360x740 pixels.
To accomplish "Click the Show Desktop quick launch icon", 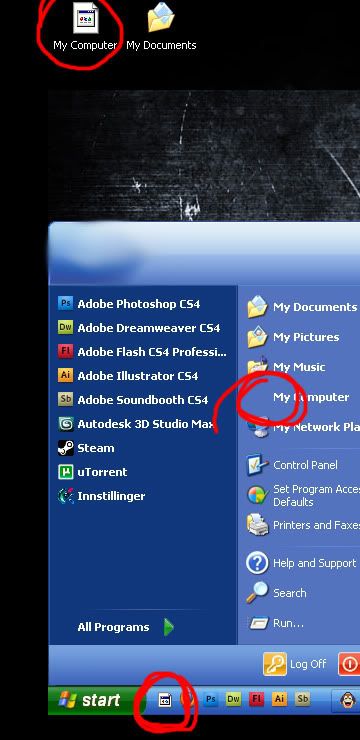I will [164, 700].
